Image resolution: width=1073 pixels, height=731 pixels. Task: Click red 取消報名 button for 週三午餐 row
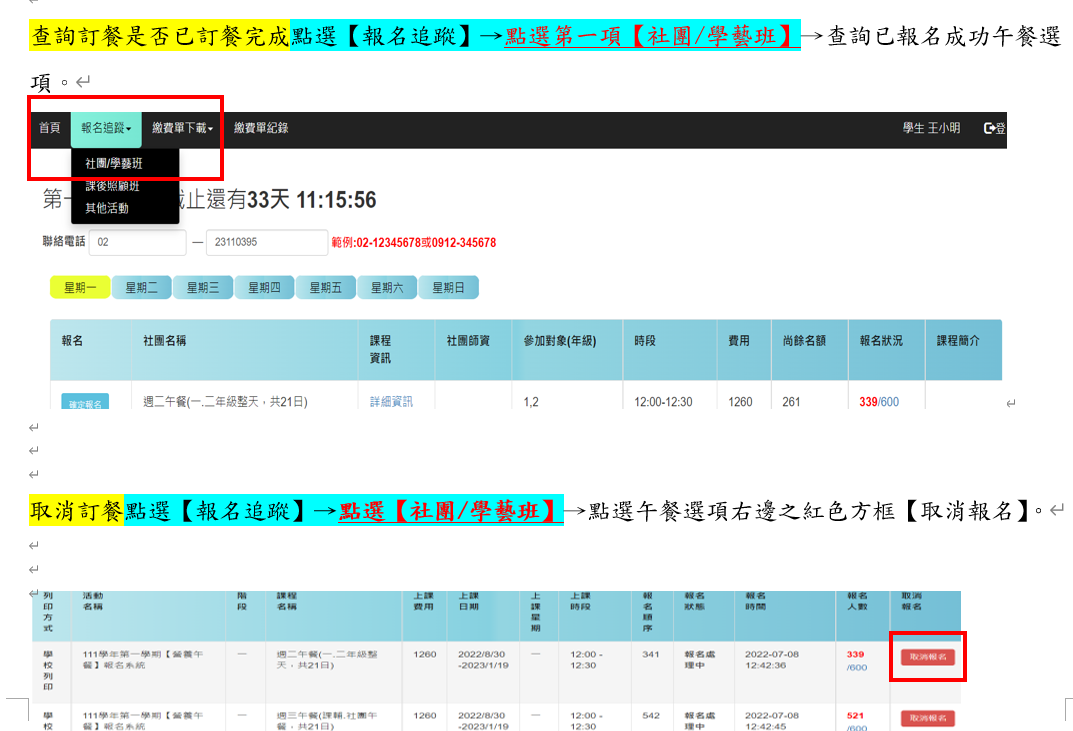tap(927, 718)
